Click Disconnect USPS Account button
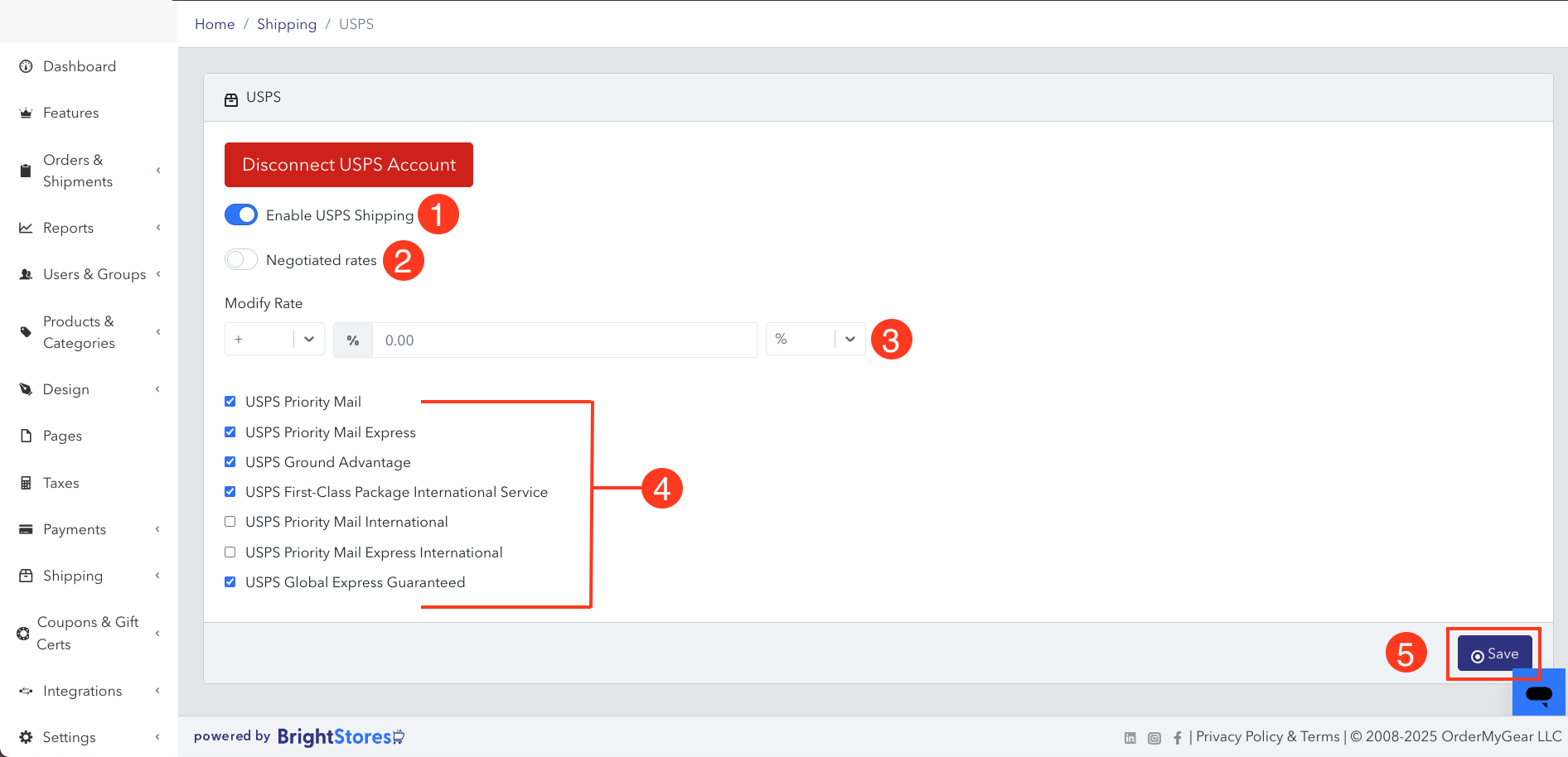1568x757 pixels. [x=349, y=165]
